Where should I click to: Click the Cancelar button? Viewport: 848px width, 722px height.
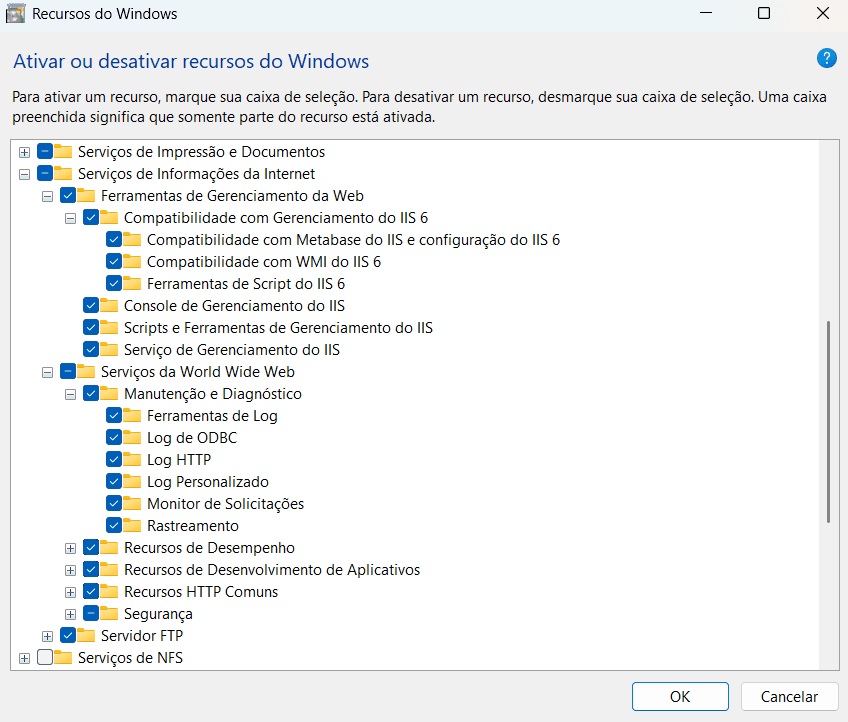(789, 696)
